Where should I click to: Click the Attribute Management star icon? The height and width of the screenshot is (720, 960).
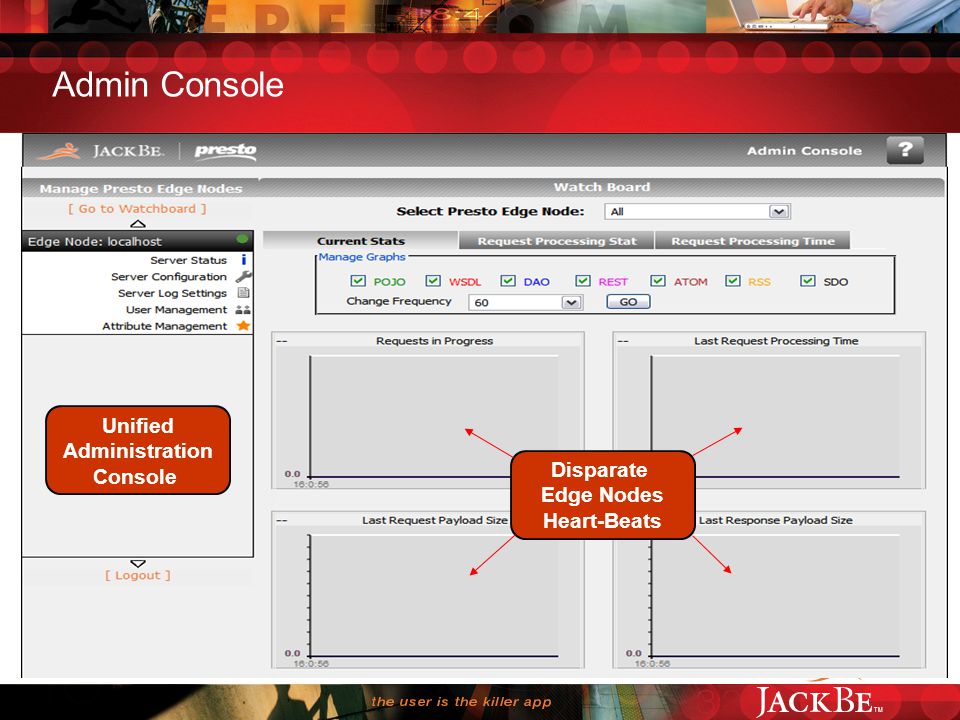[x=243, y=326]
